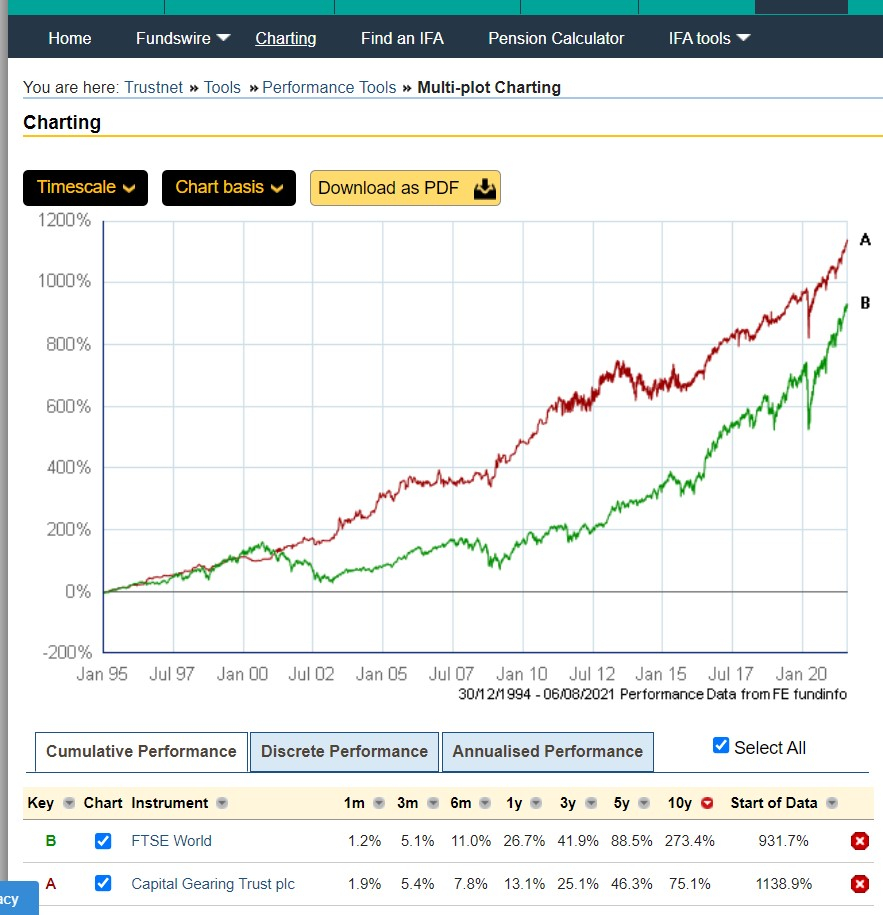Sort by 3y column arrow
This screenshot has height=915, width=883.
tap(591, 803)
